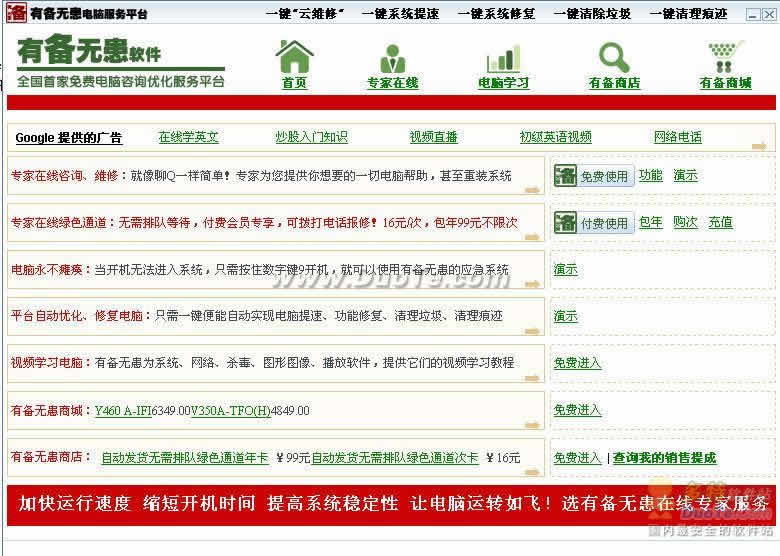Click 演示 link next to 功能
Screen dimensions: 780x556
685,175
